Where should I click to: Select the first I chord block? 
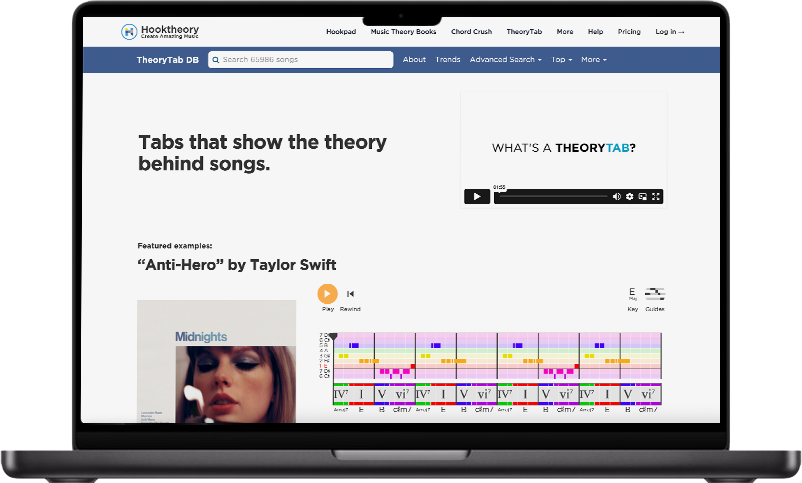(361, 394)
